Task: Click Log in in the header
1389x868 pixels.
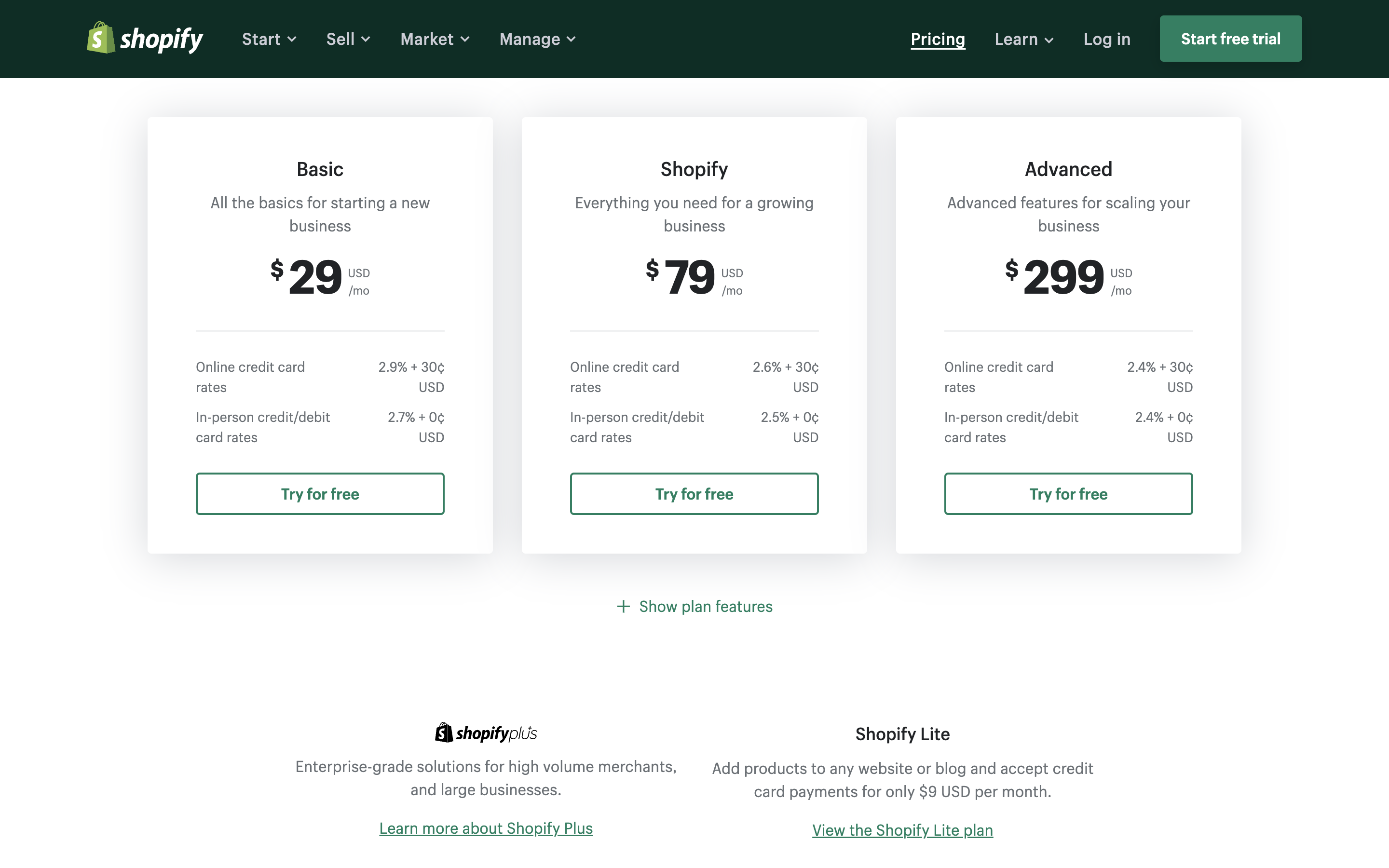Action: (x=1106, y=39)
